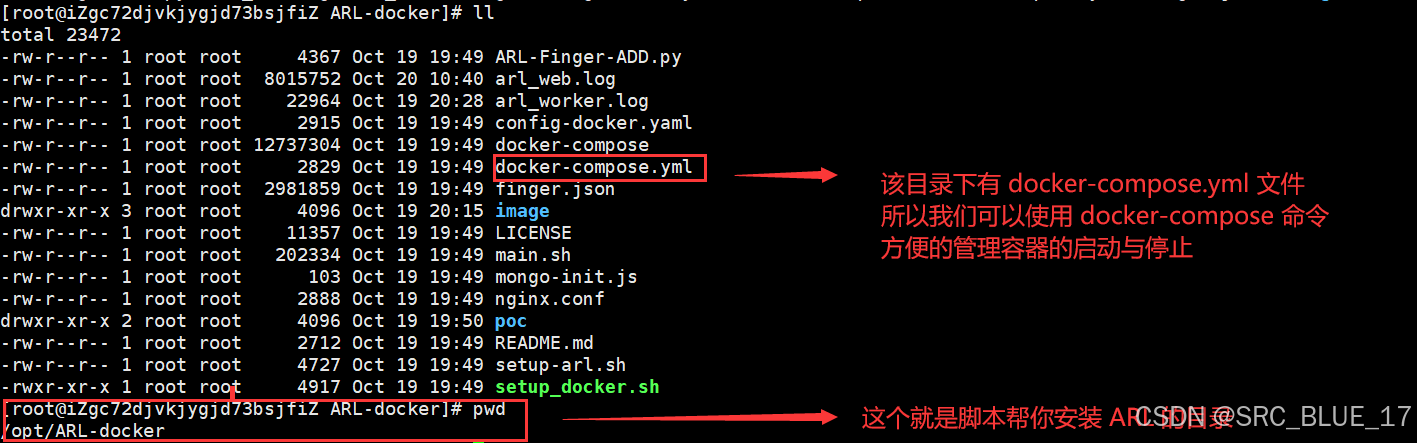Click the red arrow pointing to docker-compose annotation
Image resolution: width=1417 pixels, height=443 pixels.
tap(785, 175)
